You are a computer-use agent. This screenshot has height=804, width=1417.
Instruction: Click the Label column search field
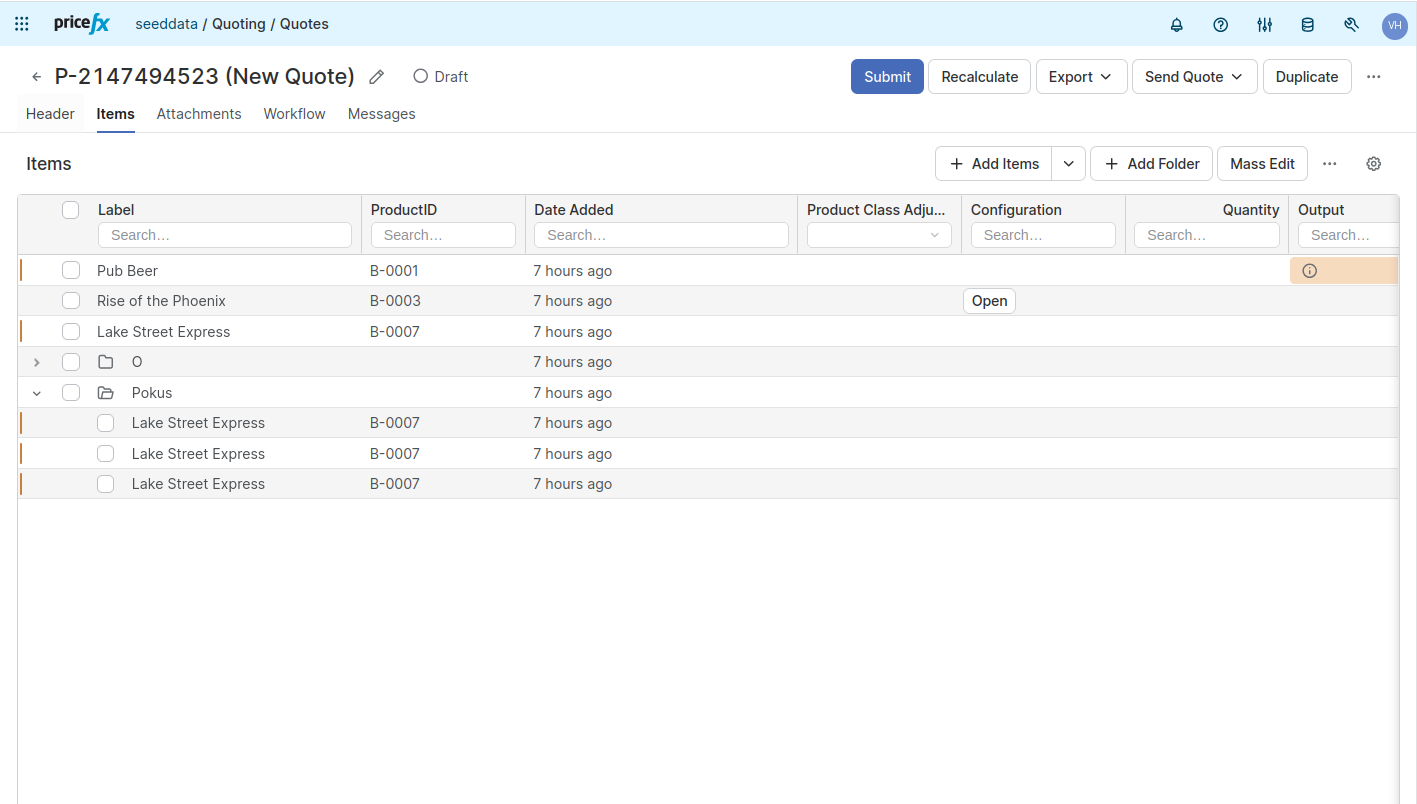tap(225, 235)
